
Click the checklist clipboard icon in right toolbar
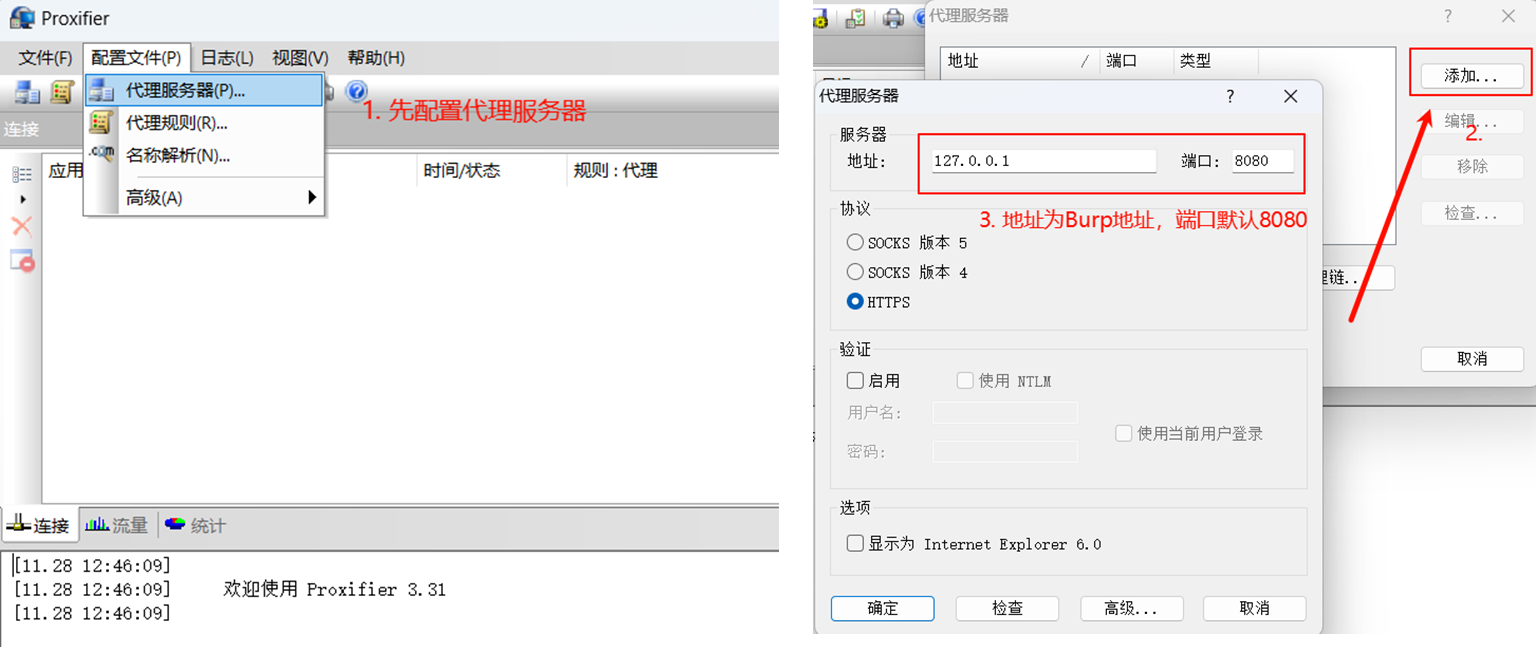(x=855, y=17)
